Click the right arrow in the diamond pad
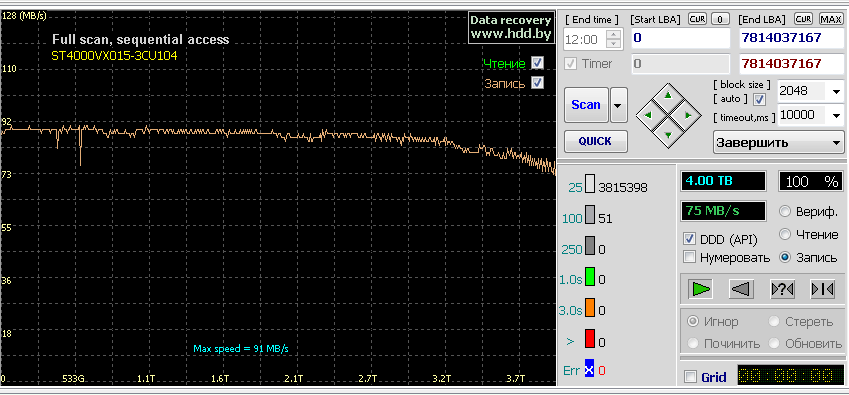The width and height of the screenshot is (849, 395). coord(688,115)
